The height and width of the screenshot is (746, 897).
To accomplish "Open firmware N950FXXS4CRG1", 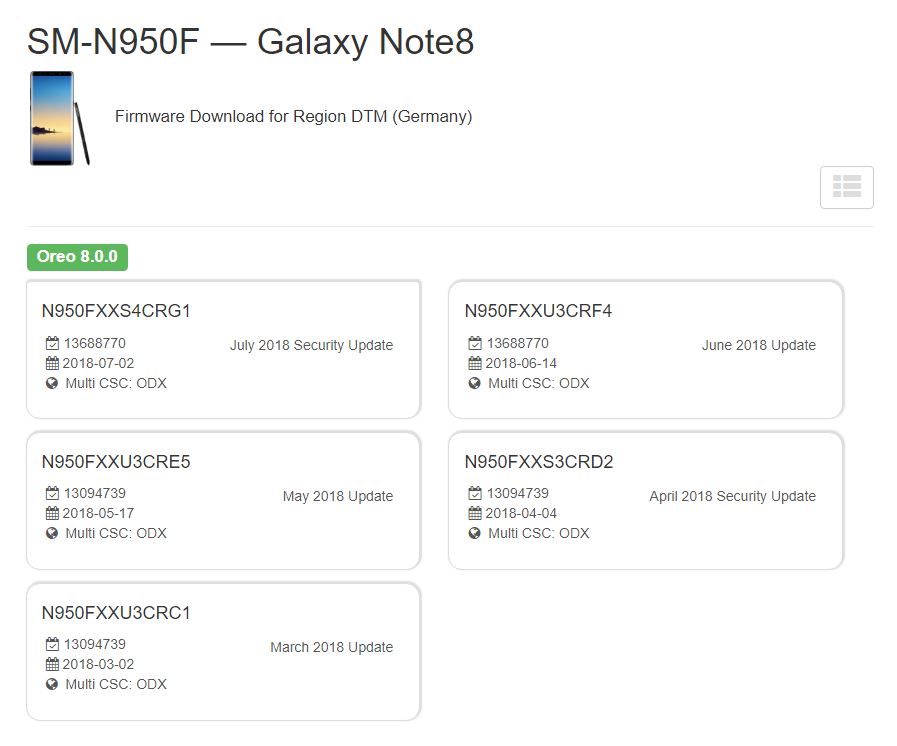I will point(116,311).
